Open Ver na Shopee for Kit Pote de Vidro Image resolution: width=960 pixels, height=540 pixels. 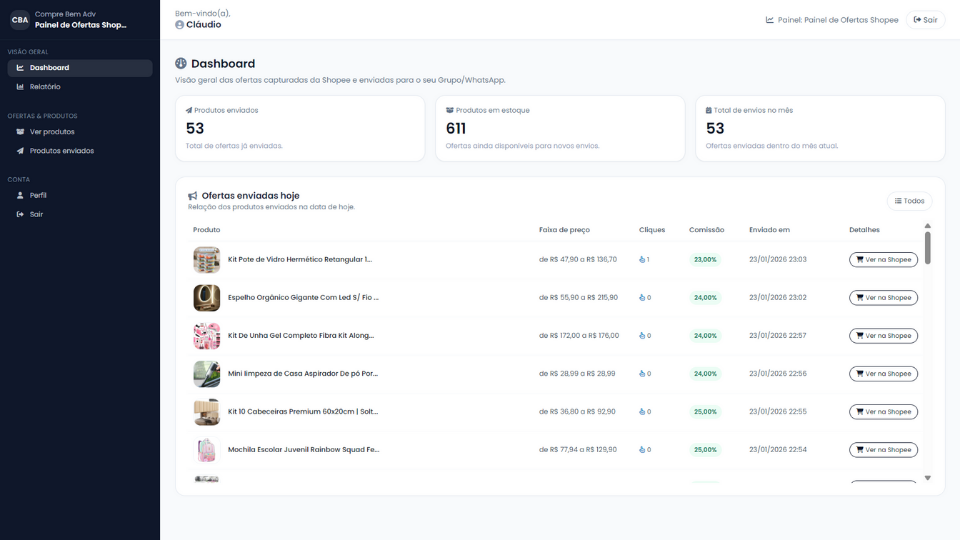[883, 260]
